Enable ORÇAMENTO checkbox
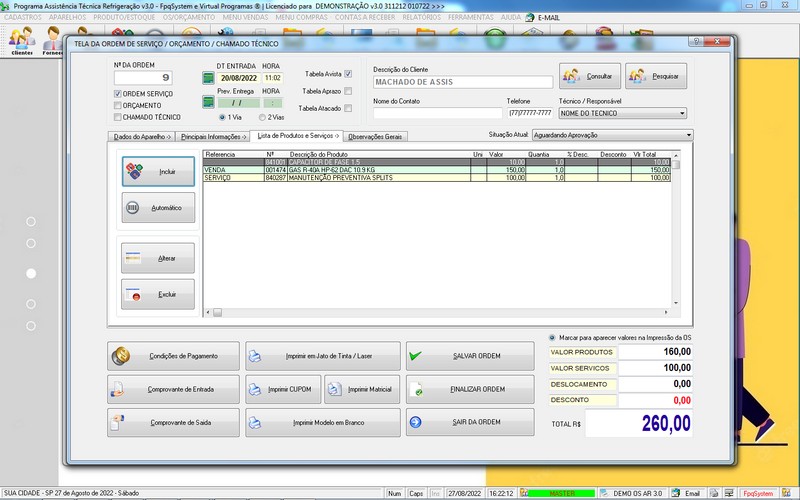The height and width of the screenshot is (500, 800). pos(118,106)
